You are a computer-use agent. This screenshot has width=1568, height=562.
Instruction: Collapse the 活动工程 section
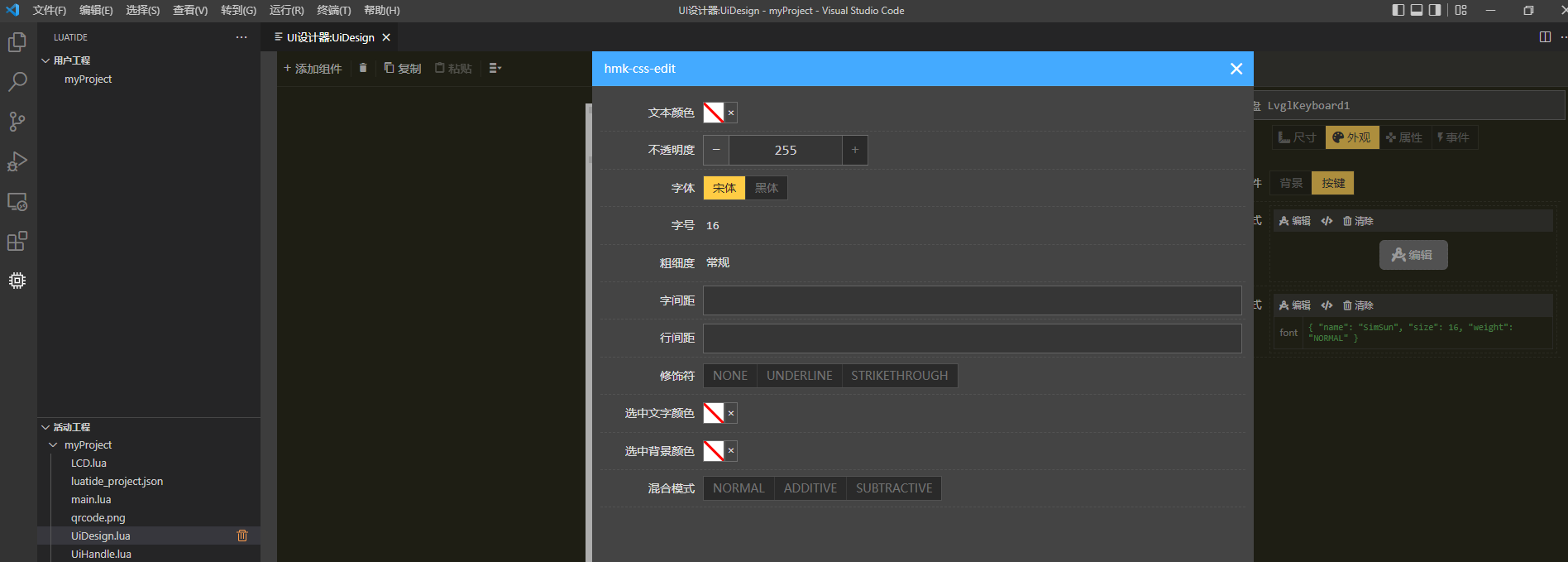point(46,427)
